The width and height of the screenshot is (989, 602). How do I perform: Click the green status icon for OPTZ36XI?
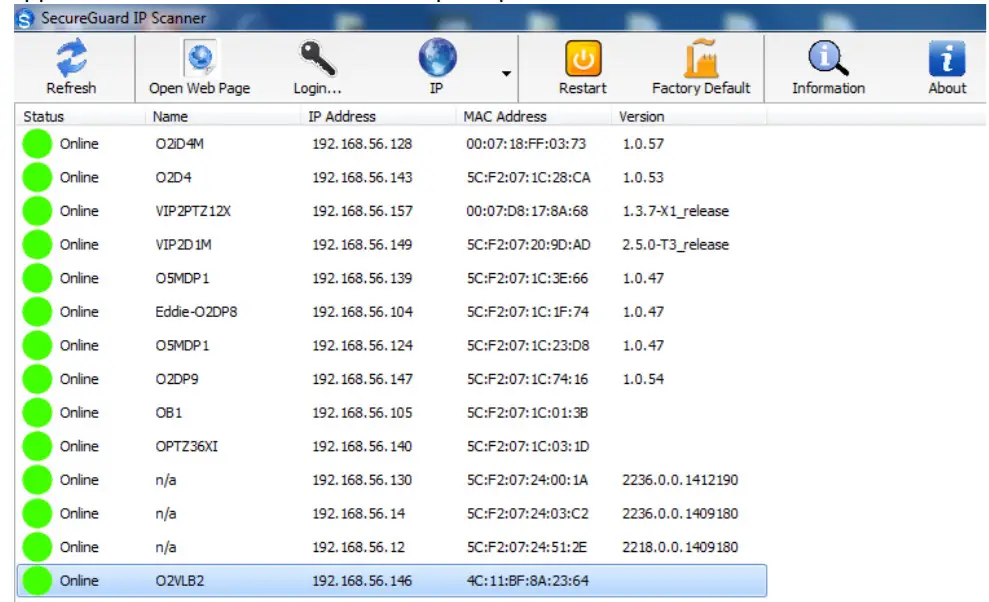click(37, 446)
